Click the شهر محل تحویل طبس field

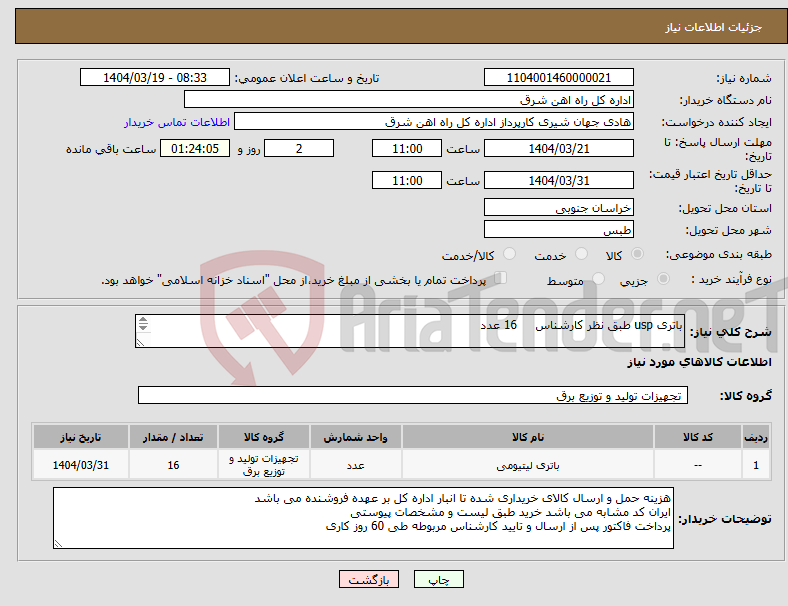[x=558, y=230]
